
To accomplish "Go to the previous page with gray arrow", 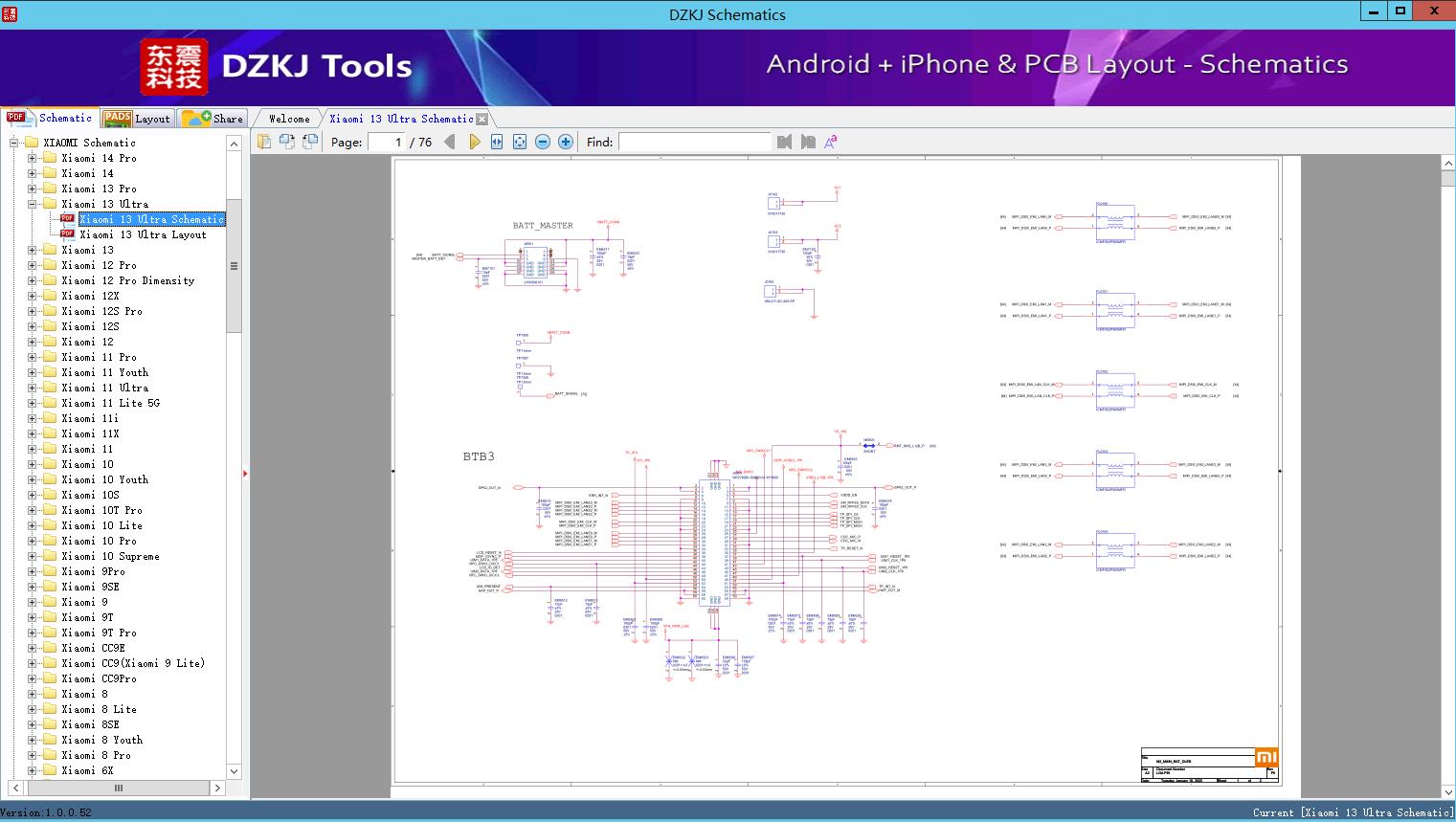I will coord(450,142).
